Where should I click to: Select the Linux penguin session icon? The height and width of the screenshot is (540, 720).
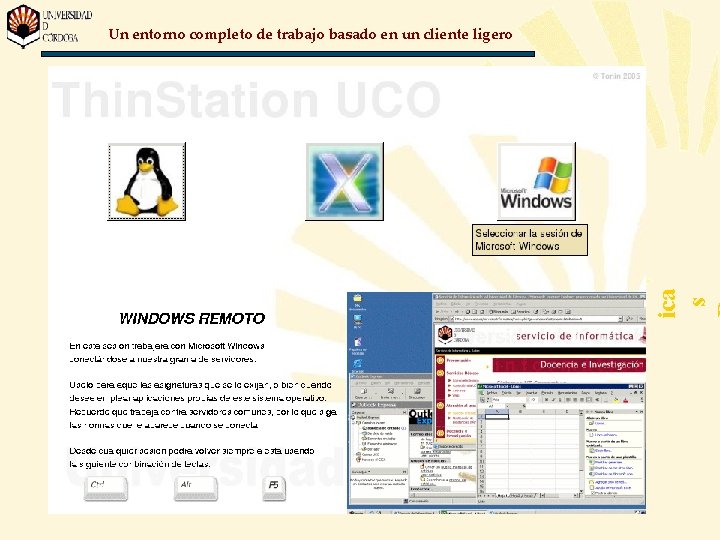click(146, 181)
